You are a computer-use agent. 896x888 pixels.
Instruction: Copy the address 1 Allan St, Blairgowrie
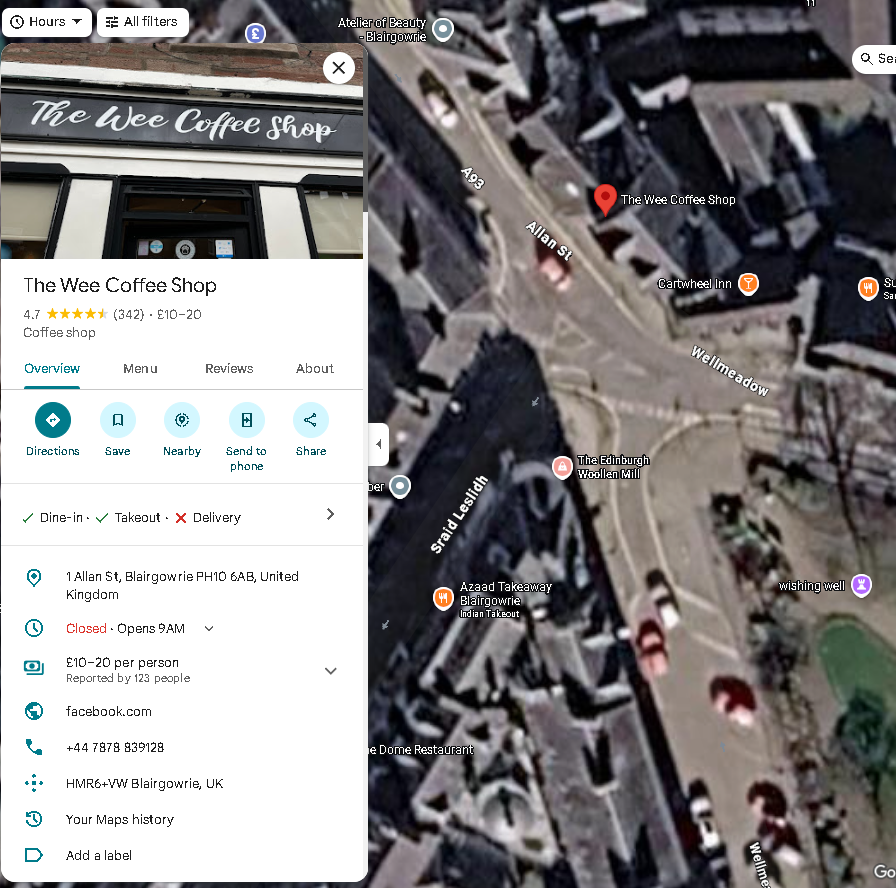(x=182, y=585)
